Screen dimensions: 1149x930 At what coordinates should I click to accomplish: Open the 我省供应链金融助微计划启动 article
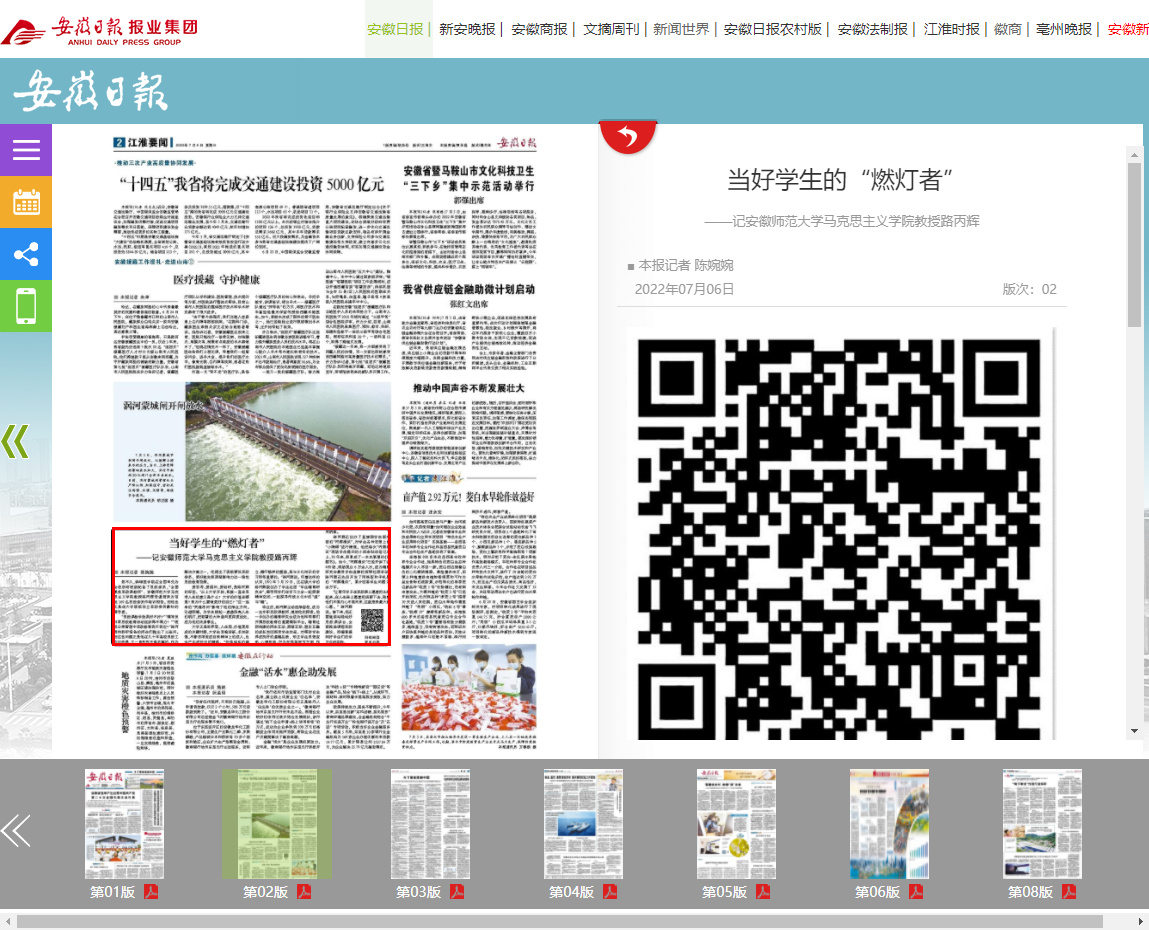469,289
